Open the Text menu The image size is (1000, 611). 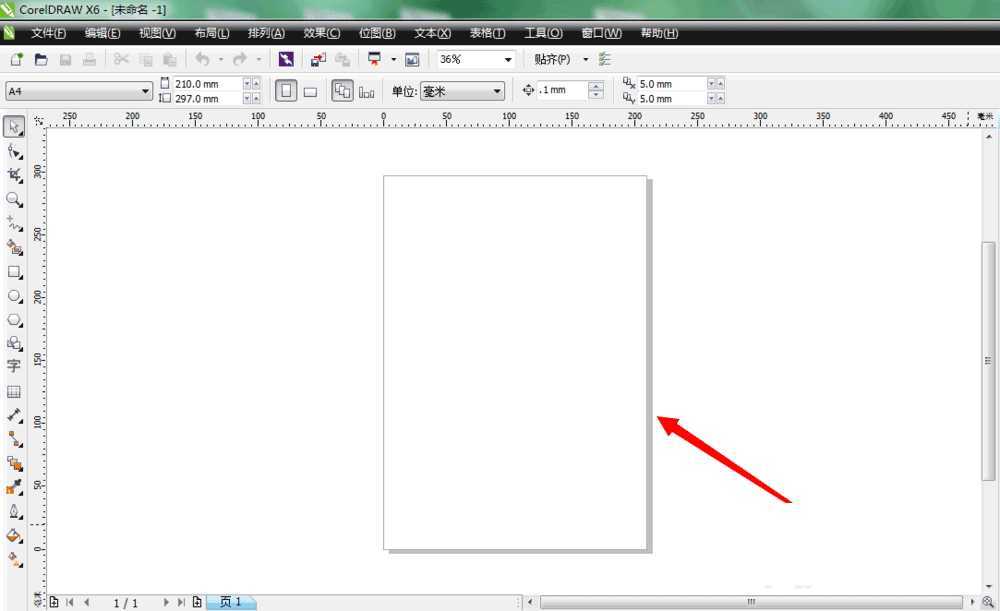[432, 33]
